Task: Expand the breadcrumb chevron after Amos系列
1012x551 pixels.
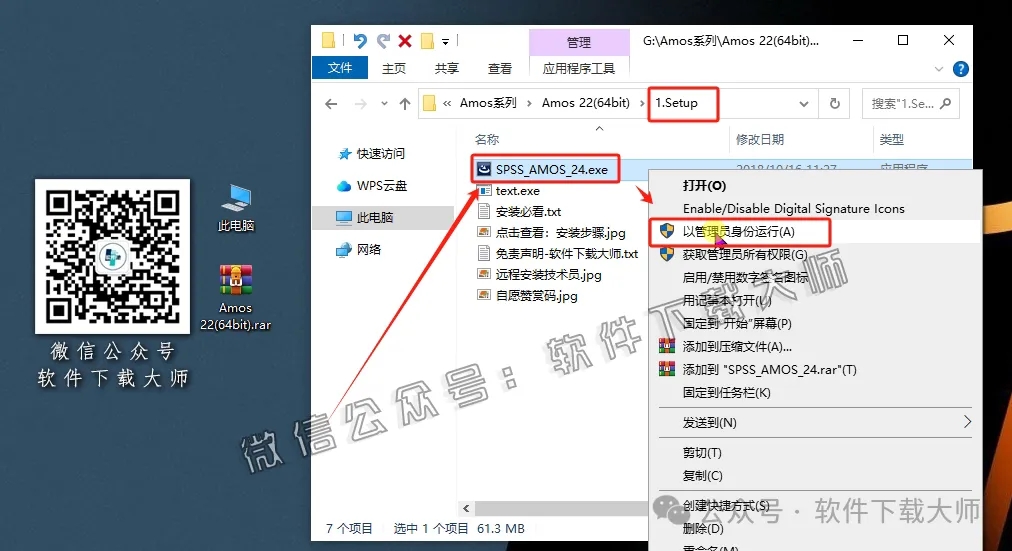Action: [529, 104]
